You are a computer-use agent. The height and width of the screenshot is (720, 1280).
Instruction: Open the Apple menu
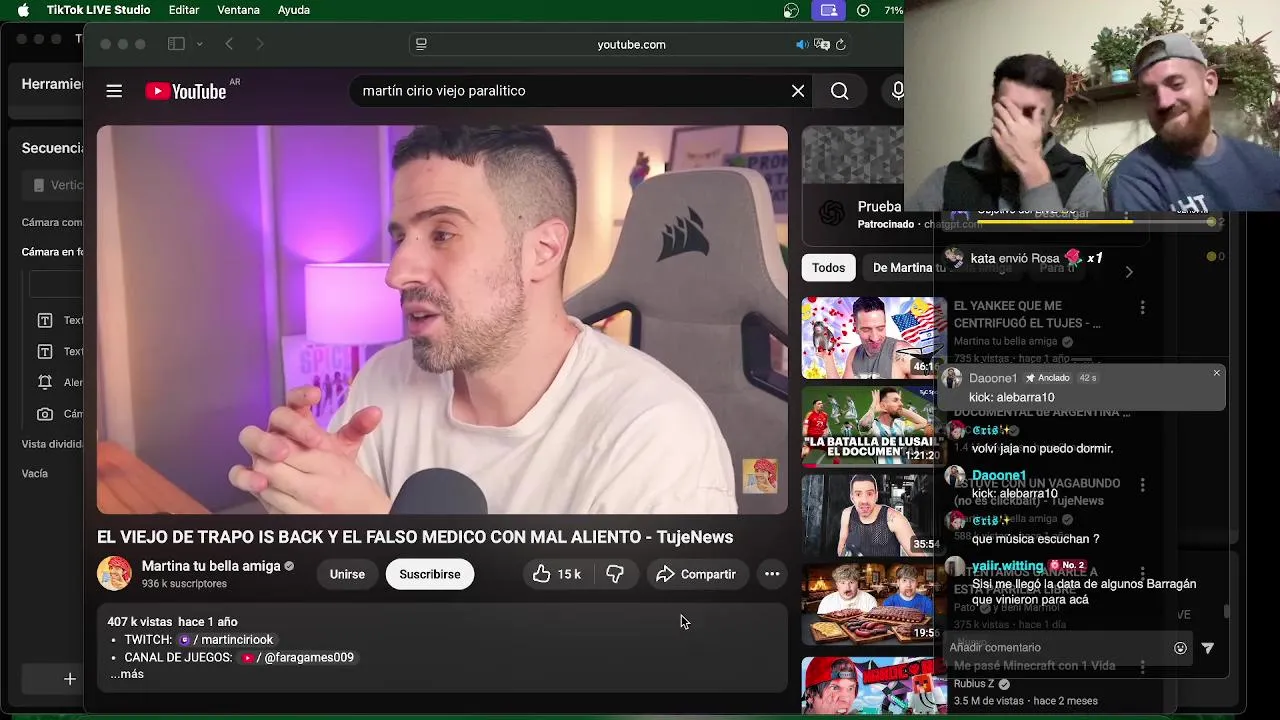click(x=23, y=10)
